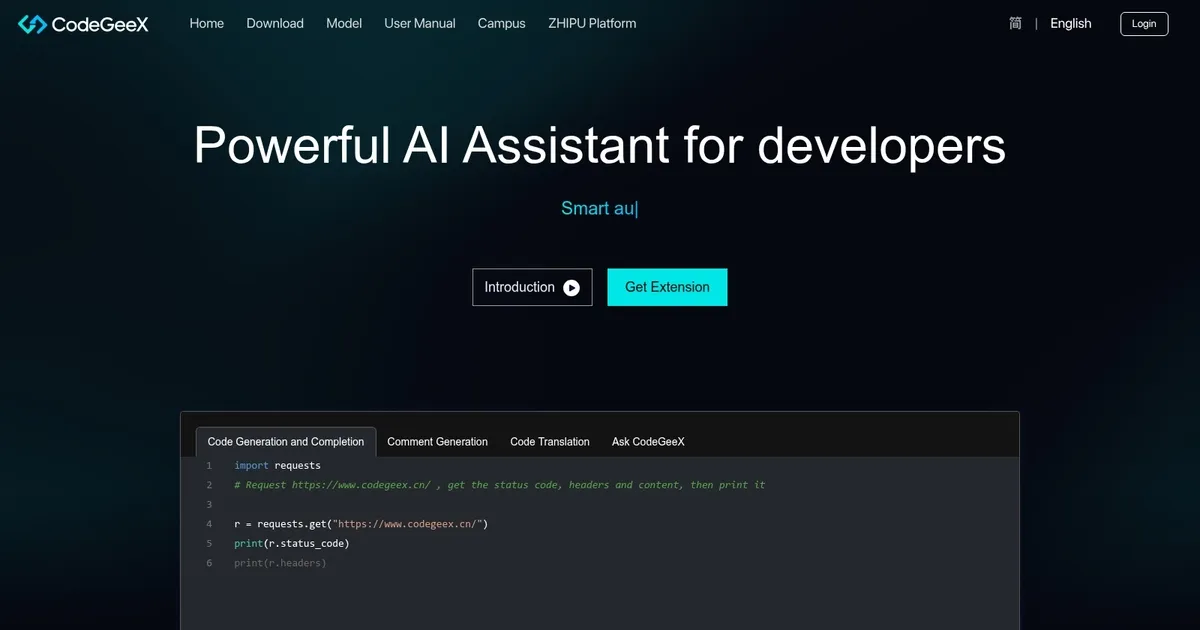1200x630 pixels.
Task: Switch to Ask CodeGeeX tab
Action: pos(648,442)
